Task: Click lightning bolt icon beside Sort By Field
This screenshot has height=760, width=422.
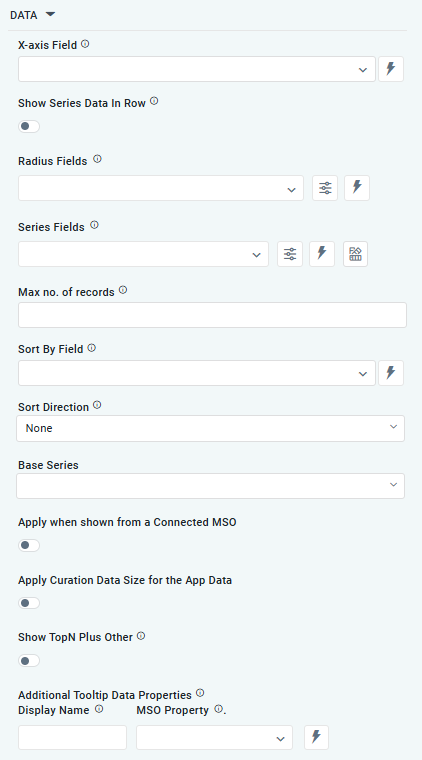Action: click(x=391, y=373)
